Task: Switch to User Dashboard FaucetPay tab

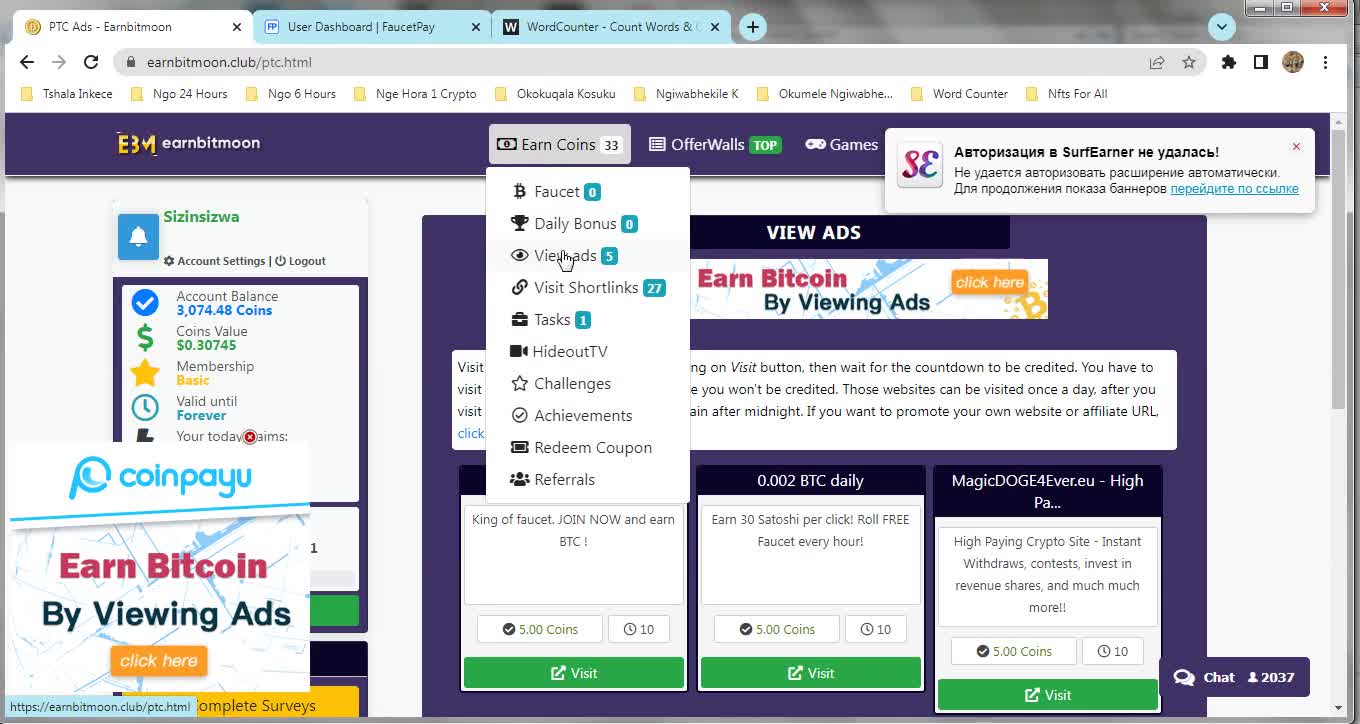Action: 372,27
